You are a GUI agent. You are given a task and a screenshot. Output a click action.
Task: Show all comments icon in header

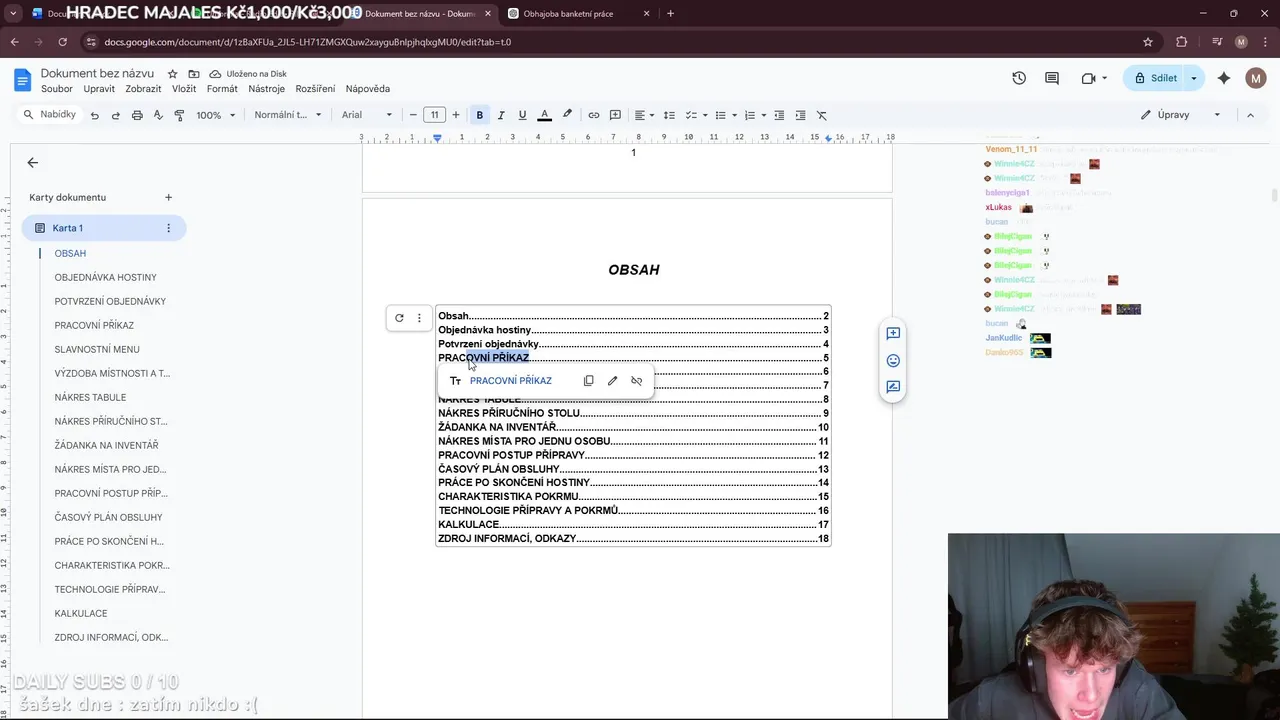[x=1052, y=78]
